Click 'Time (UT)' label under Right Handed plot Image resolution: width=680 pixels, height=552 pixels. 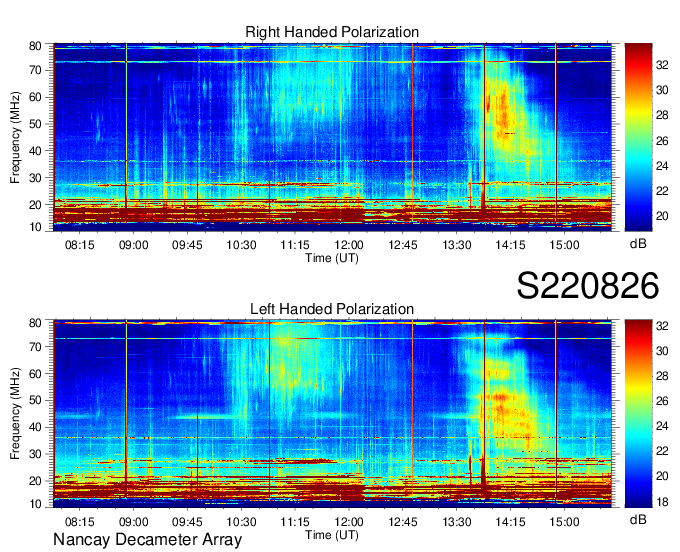[x=332, y=258]
